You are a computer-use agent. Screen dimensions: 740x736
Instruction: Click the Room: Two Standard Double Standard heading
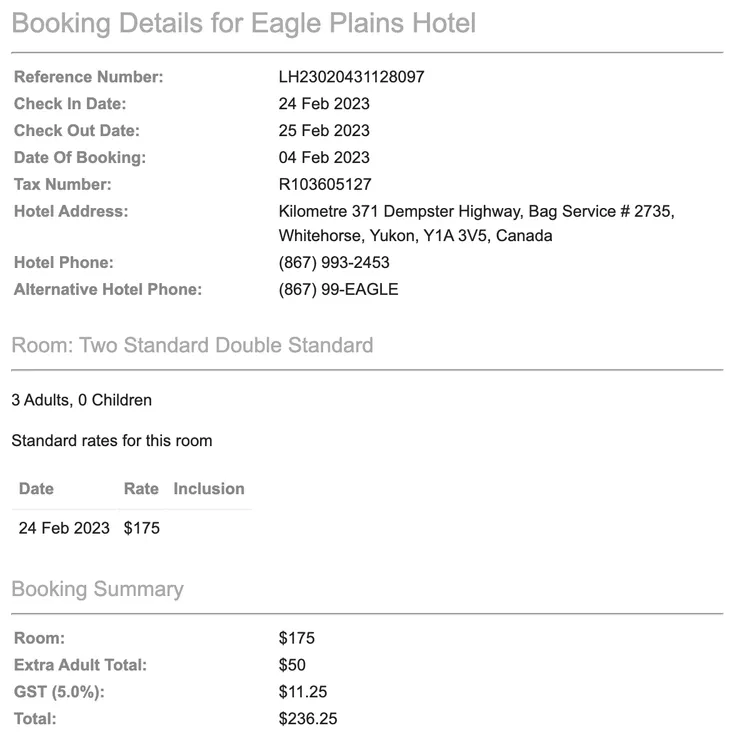(192, 346)
